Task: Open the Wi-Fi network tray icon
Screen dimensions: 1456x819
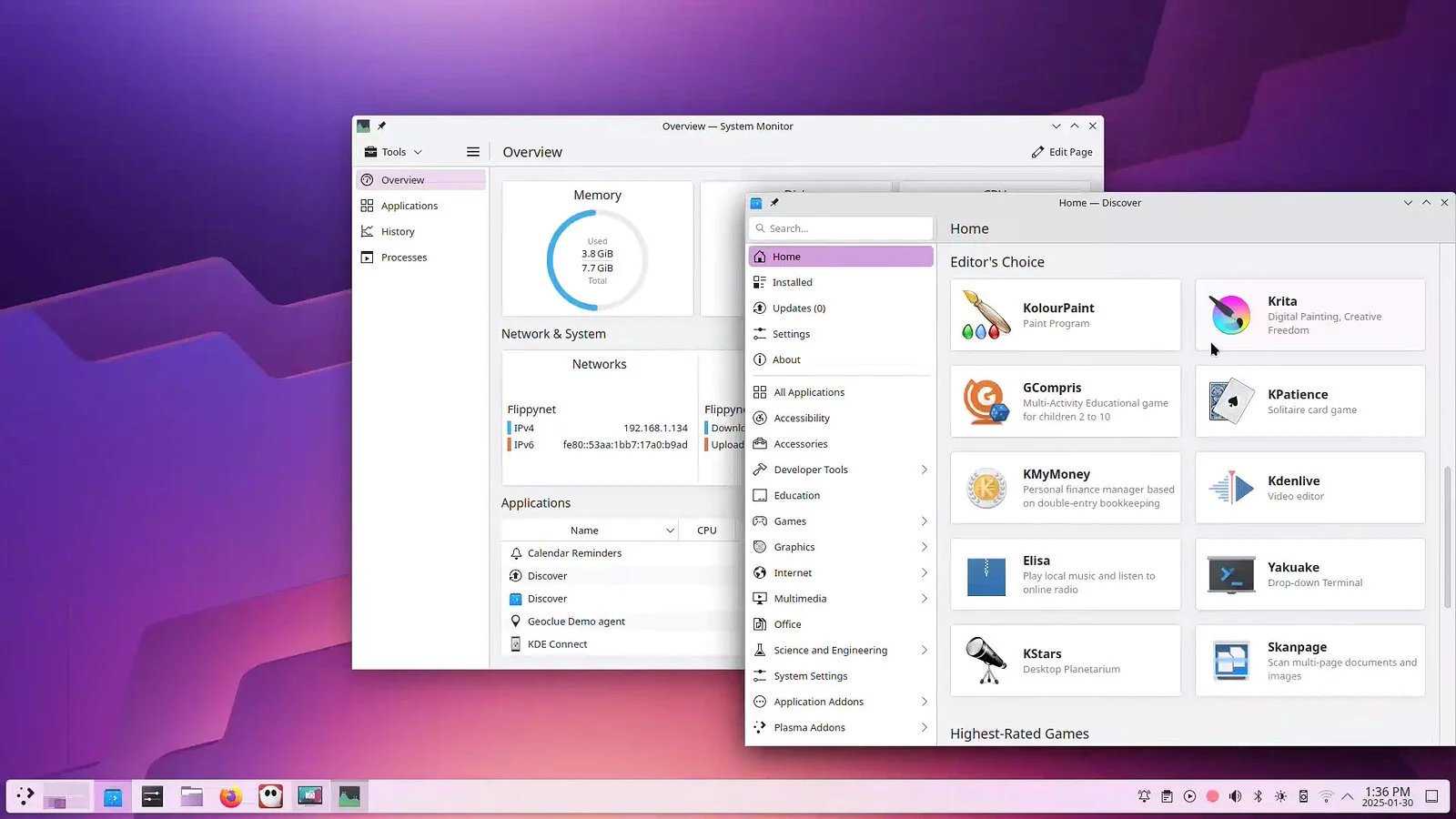Action: pos(1326,796)
